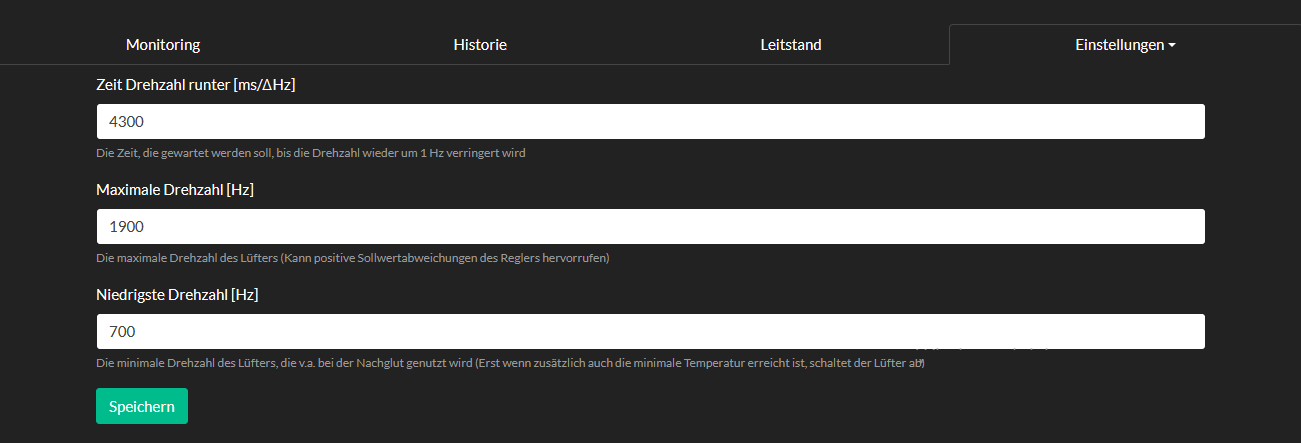The height and width of the screenshot is (443, 1301).
Task: Go to the Leitstand tab
Action: (791, 45)
